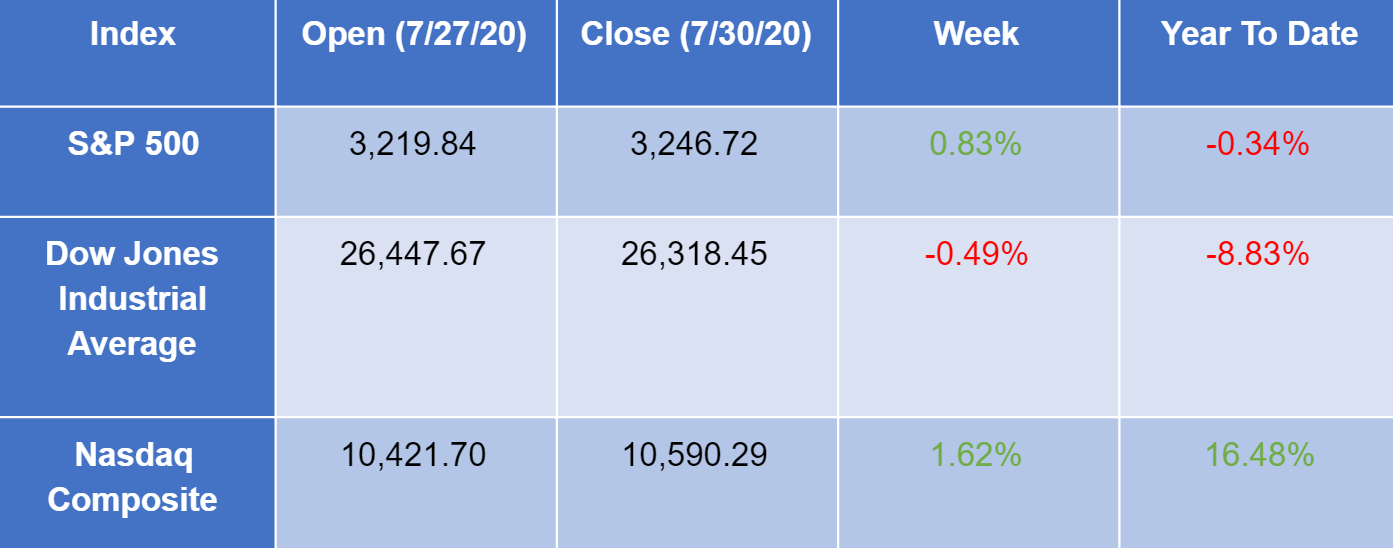Select the Nasdaq Composite row label
This screenshot has height=548, width=1393.
pyautogui.click(x=132, y=477)
